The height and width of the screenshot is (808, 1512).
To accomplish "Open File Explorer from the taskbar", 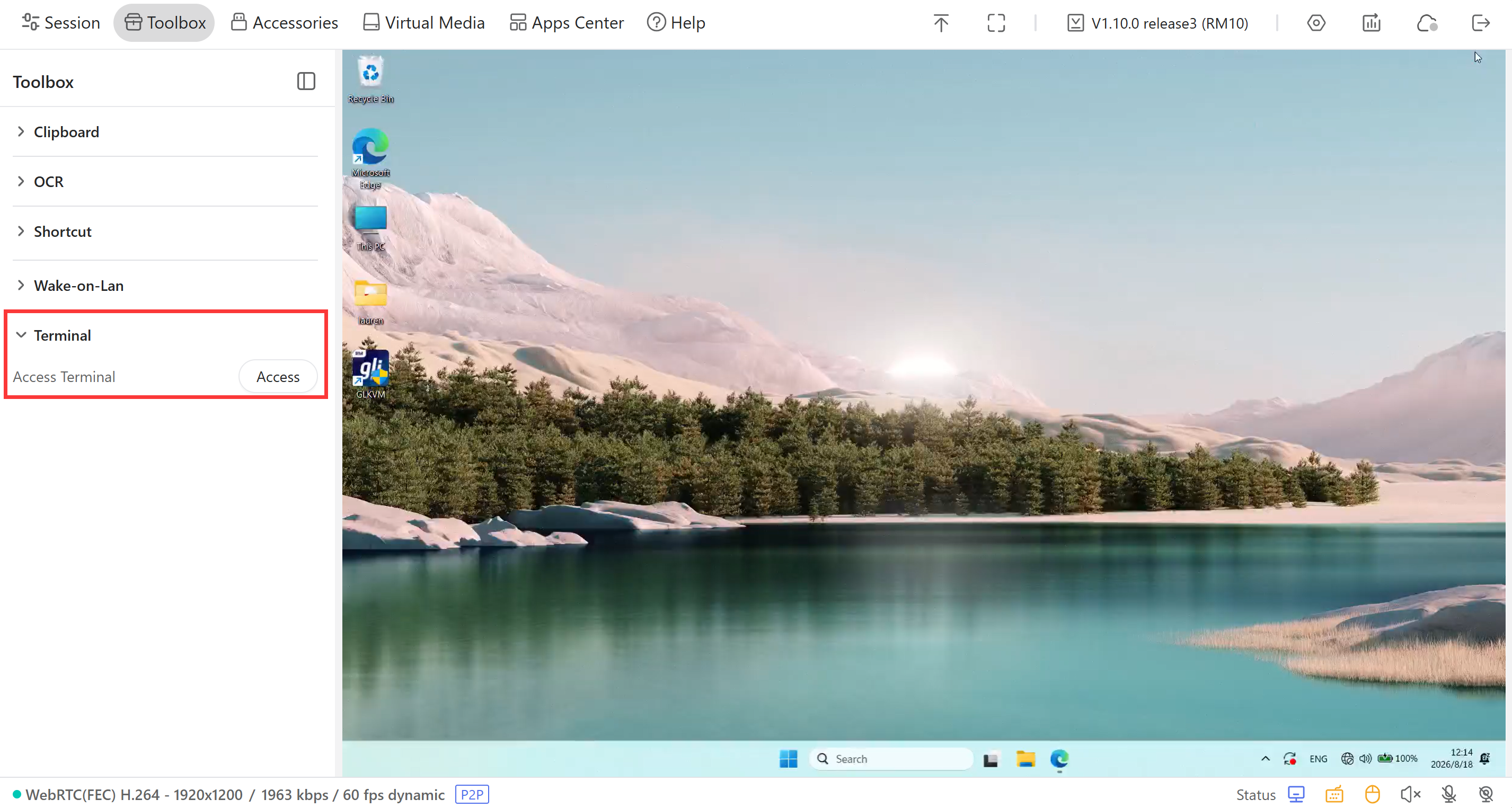I will [x=1025, y=759].
